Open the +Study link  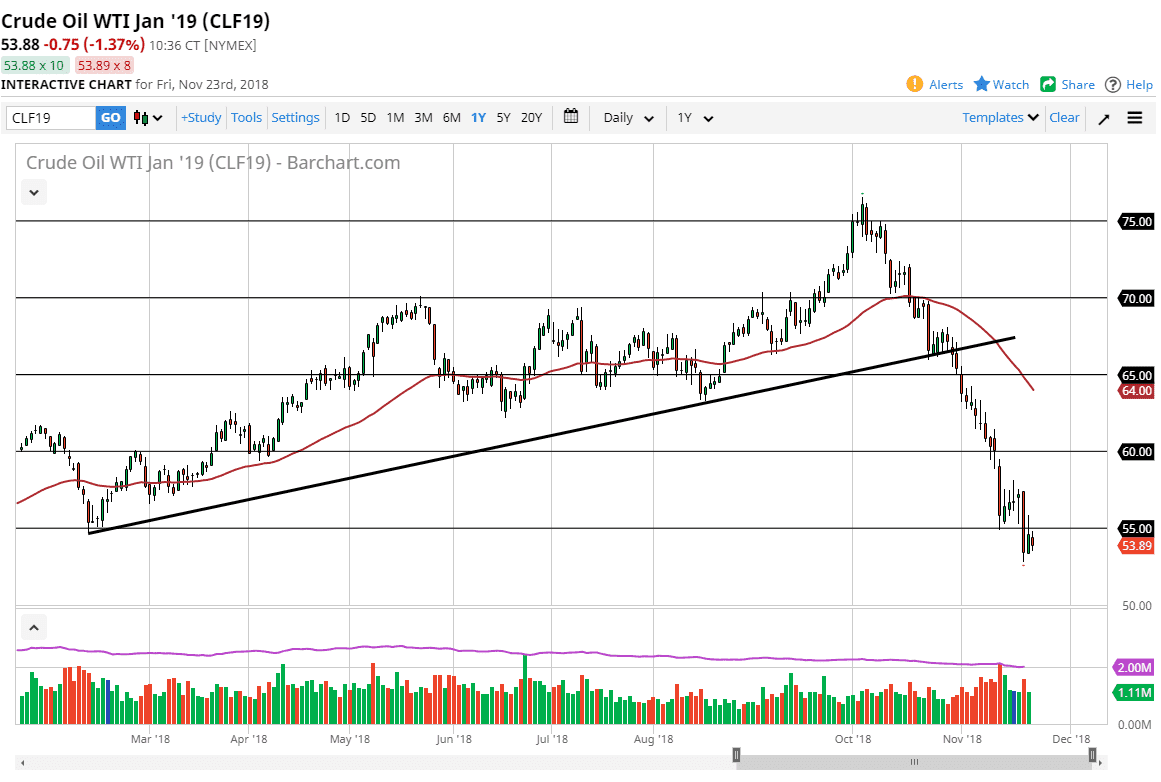click(x=201, y=117)
